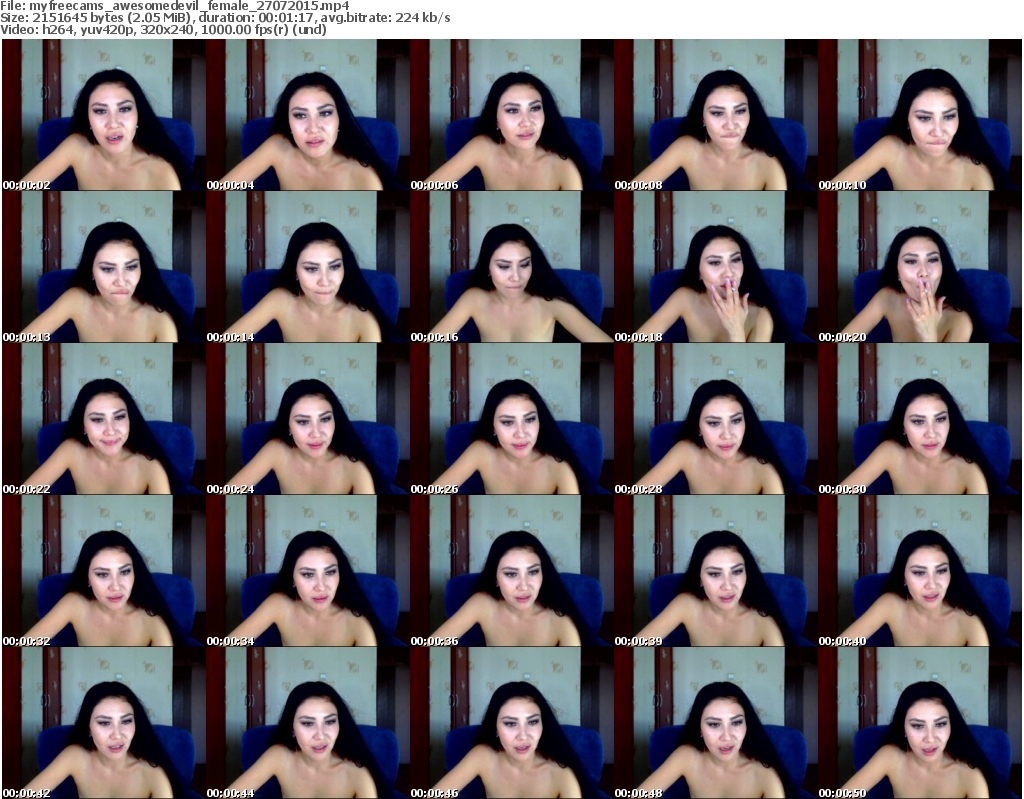1024x799 pixels.
Task: Open the frame timestamped 00:00:22
Action: (x=103, y=419)
